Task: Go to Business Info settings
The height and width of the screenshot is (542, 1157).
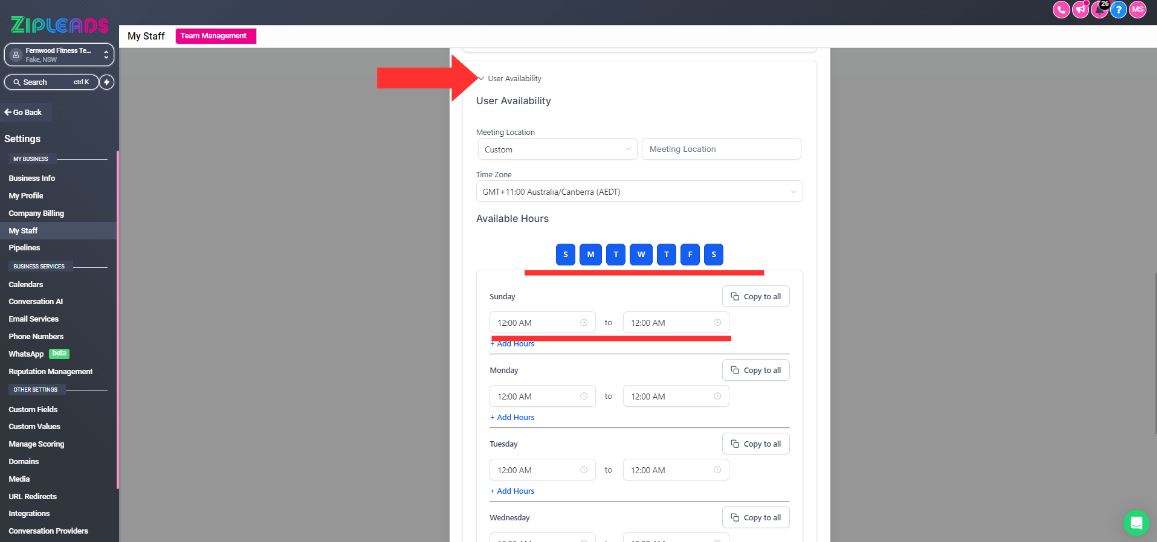Action: point(32,178)
